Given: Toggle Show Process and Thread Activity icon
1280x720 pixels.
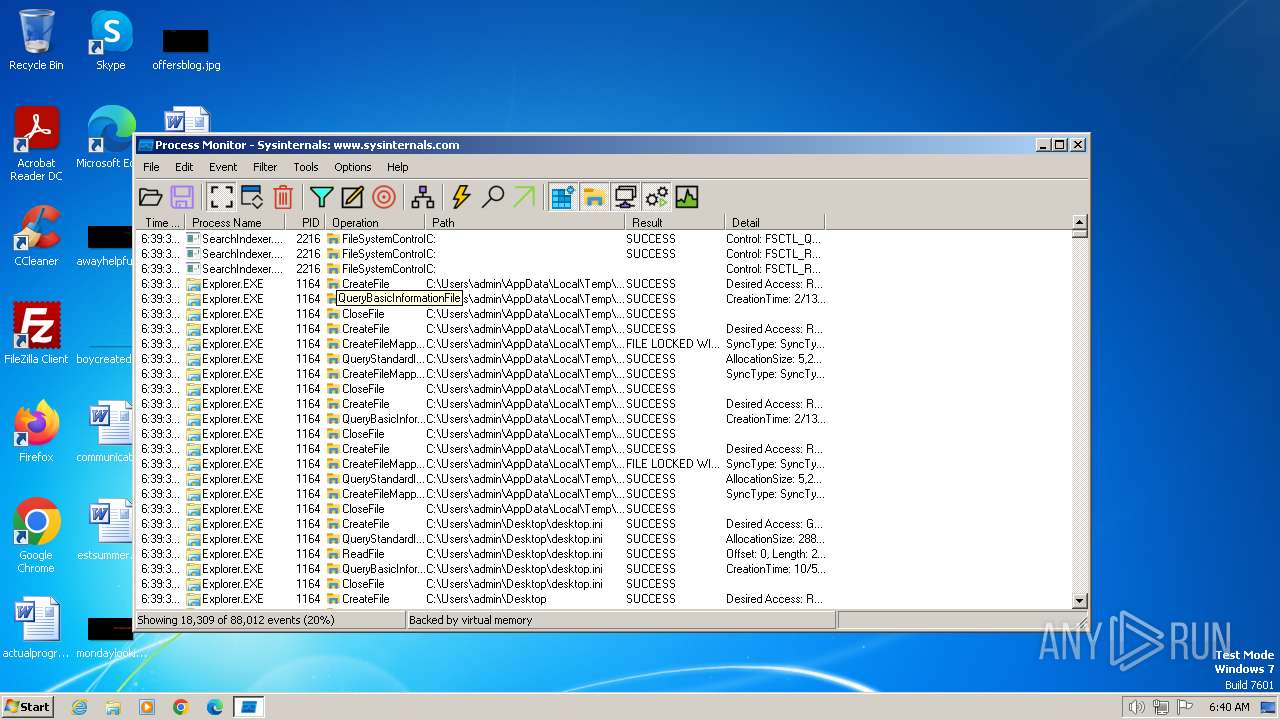Looking at the screenshot, I should point(656,197).
